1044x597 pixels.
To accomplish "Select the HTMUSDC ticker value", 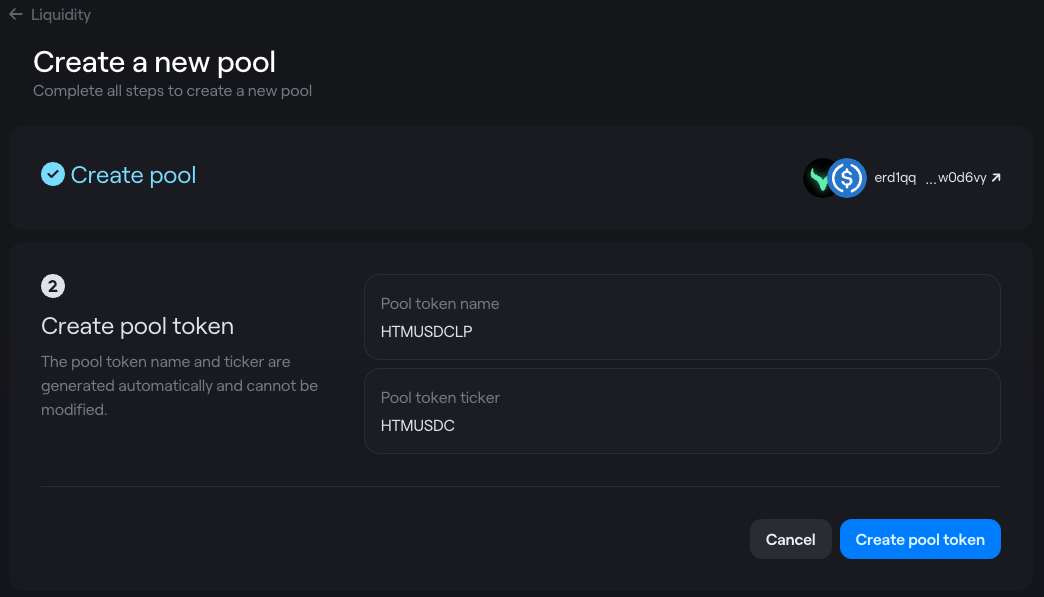I will (417, 425).
